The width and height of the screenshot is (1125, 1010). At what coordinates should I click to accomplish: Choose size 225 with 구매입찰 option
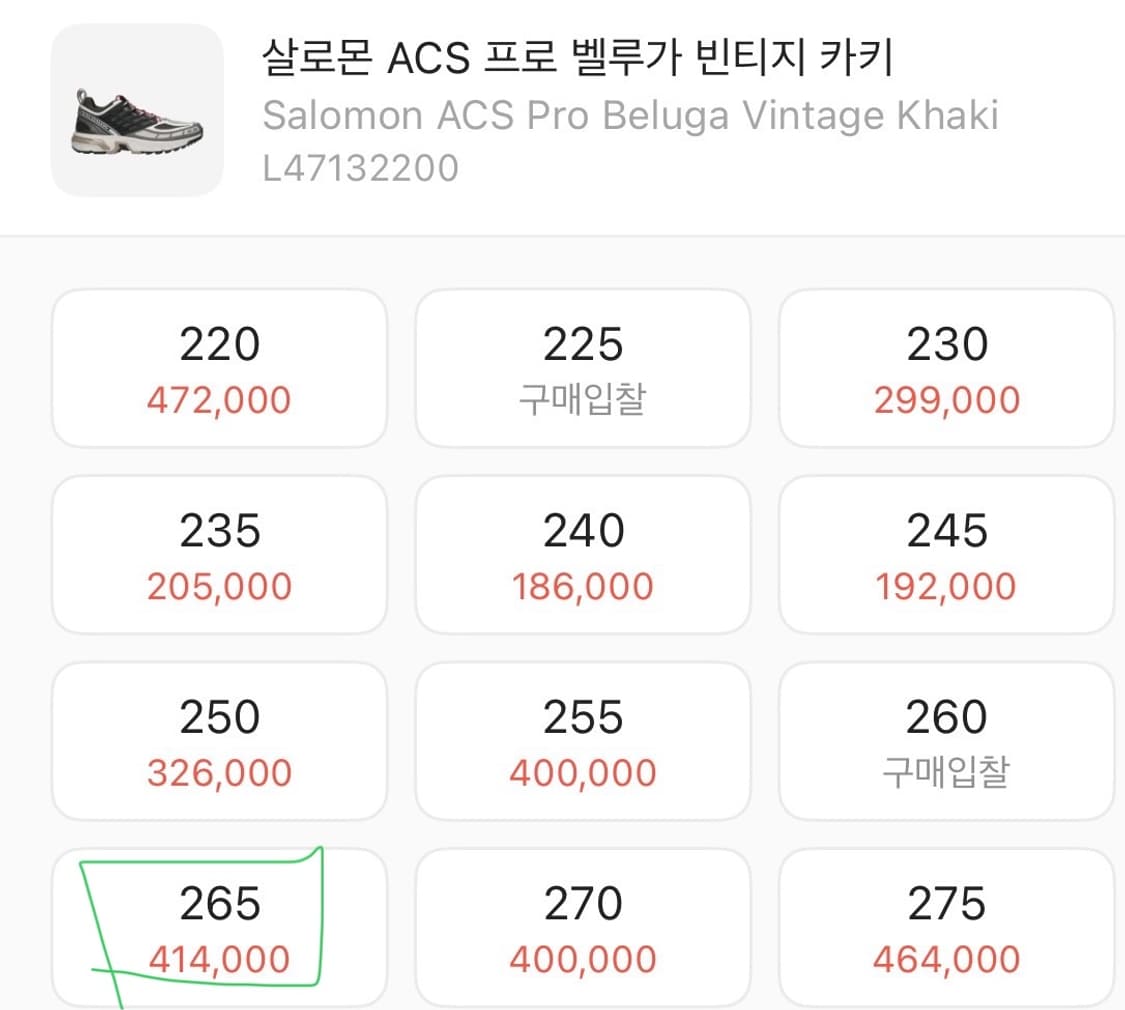pyautogui.click(x=583, y=368)
